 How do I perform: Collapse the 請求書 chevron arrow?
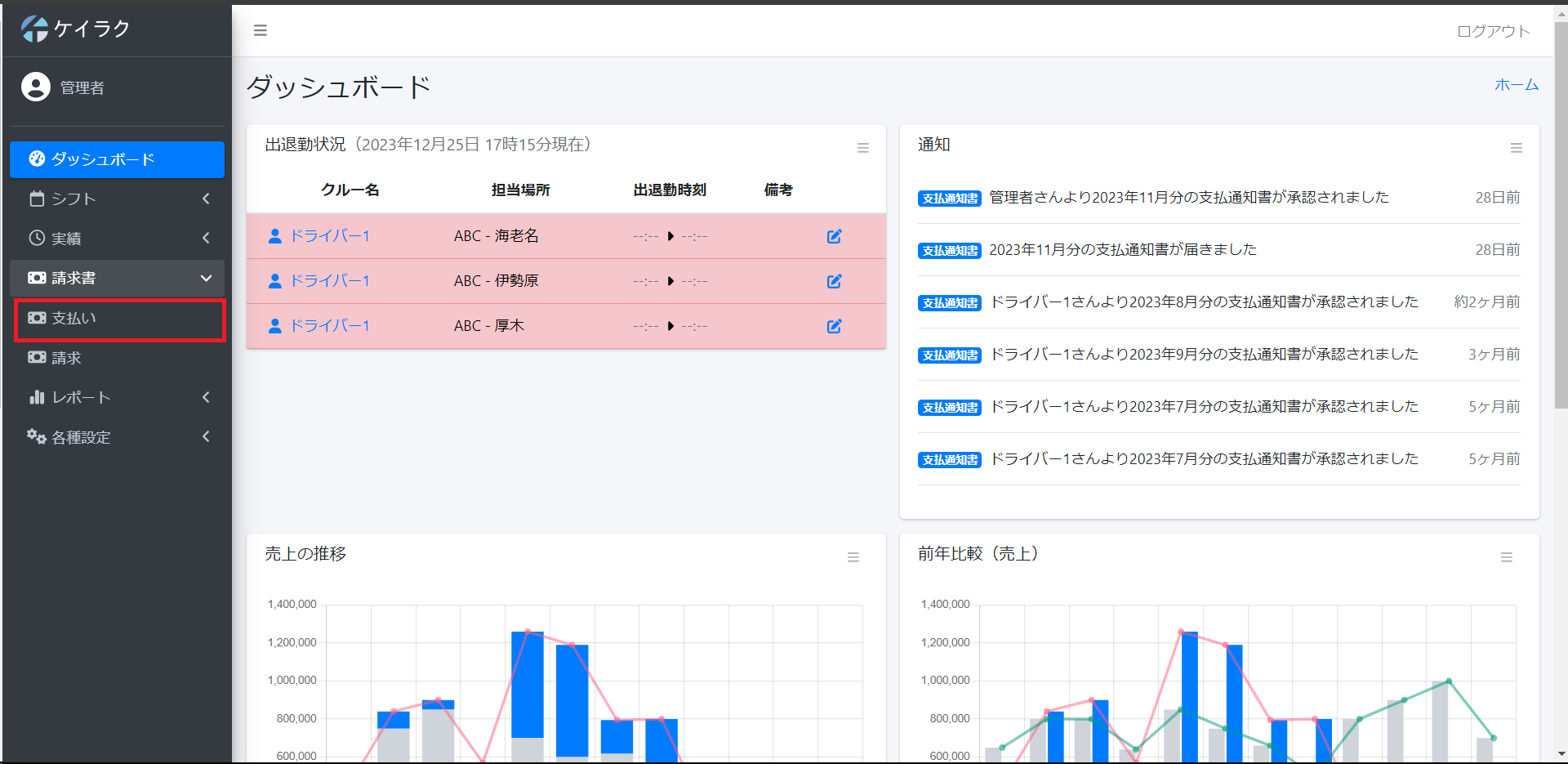tap(206, 278)
